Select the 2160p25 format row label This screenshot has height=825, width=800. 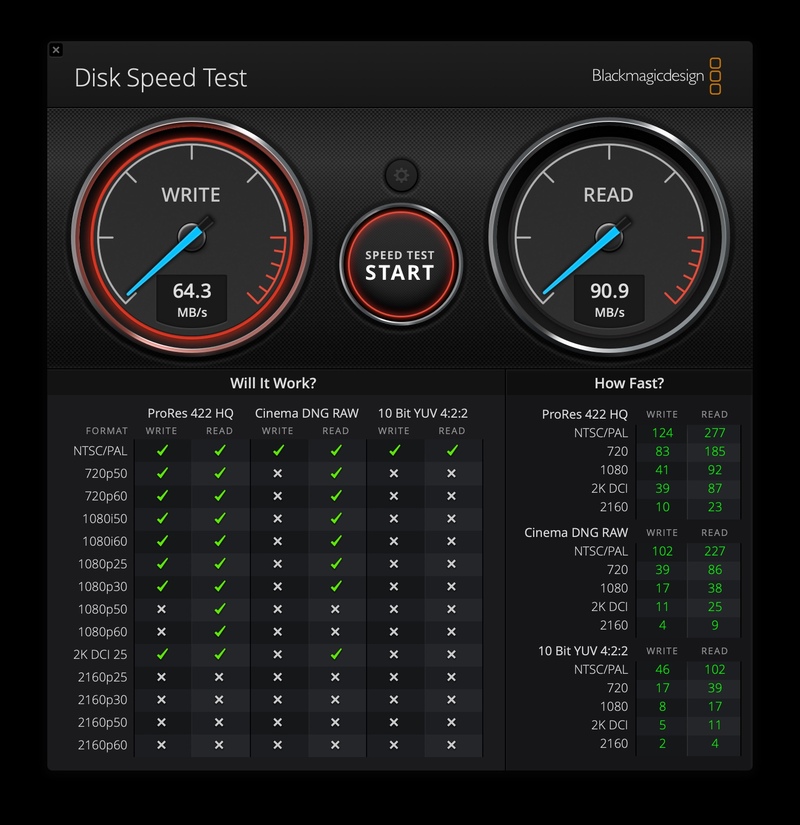click(103, 677)
